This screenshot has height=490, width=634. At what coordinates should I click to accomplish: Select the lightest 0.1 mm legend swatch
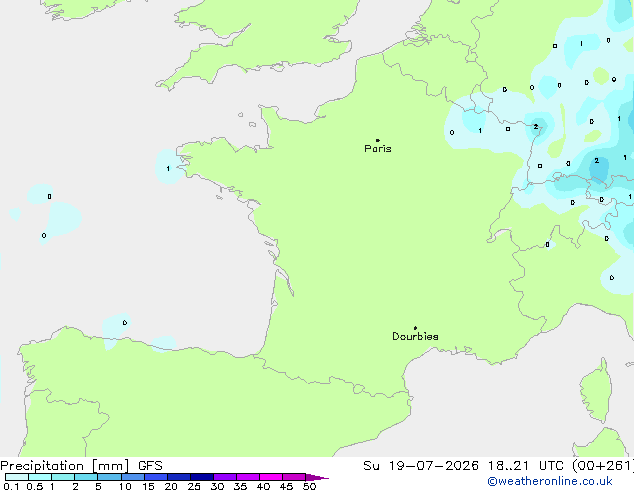17,477
